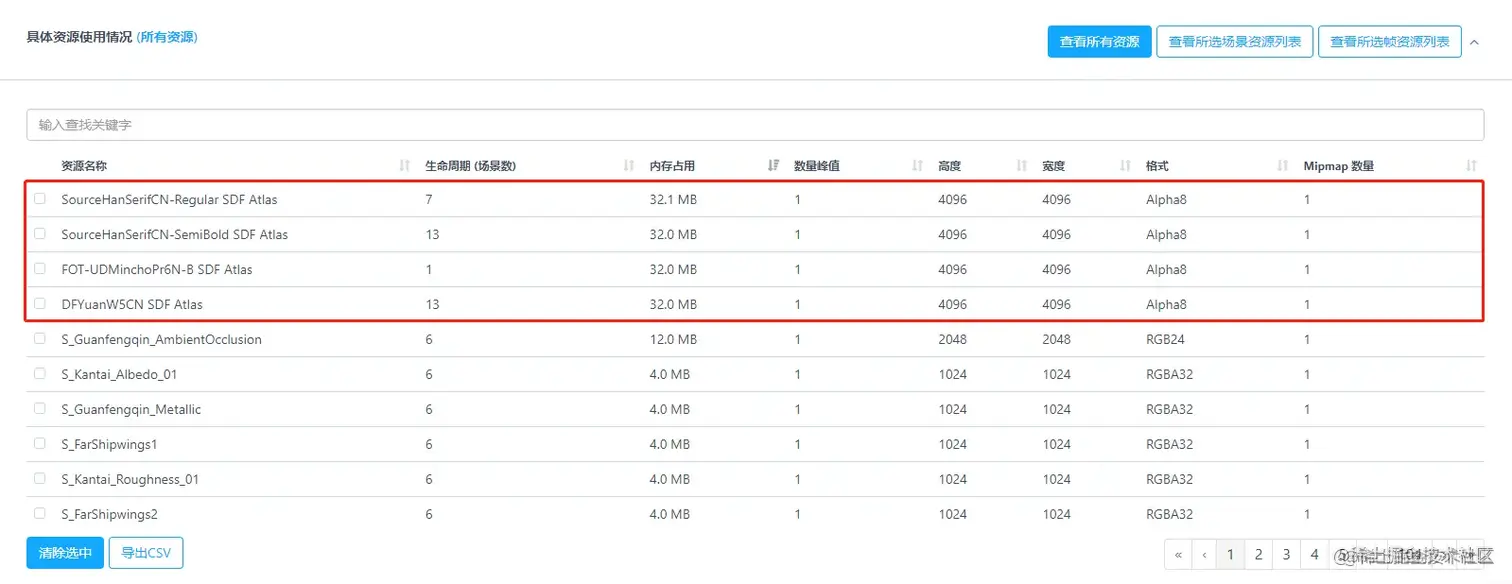This screenshot has width=1512, height=584.
Task: Select the S_Guanfengqin_Metallic resource name
Action: click(131, 410)
